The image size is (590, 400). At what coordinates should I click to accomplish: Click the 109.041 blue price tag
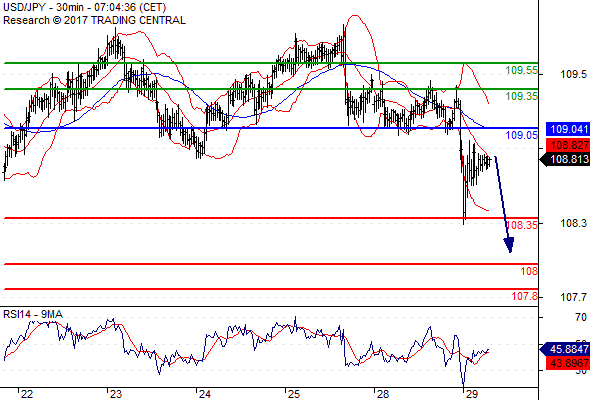pyautogui.click(x=568, y=129)
